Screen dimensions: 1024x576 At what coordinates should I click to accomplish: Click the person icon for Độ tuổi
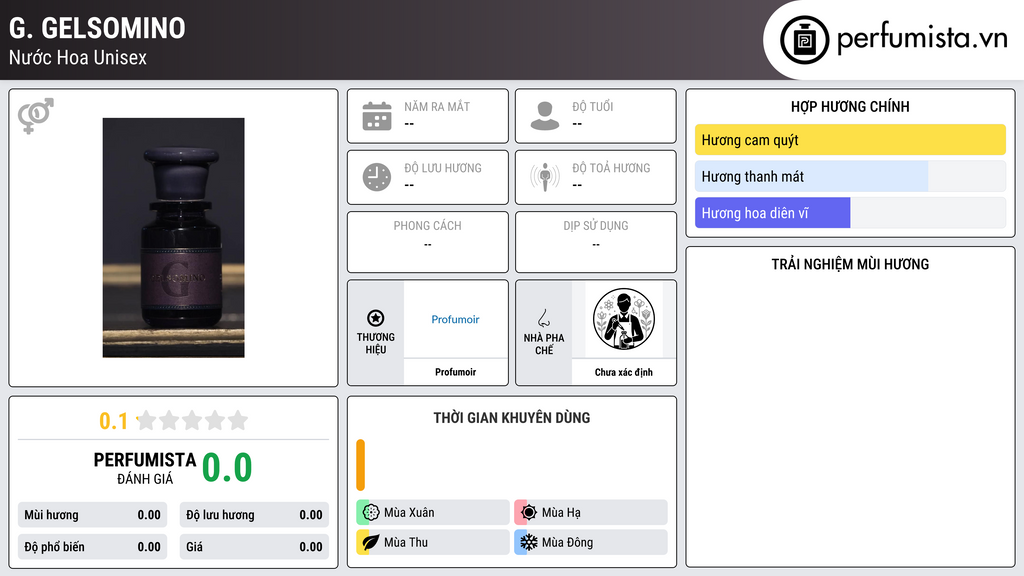pyautogui.click(x=545, y=116)
